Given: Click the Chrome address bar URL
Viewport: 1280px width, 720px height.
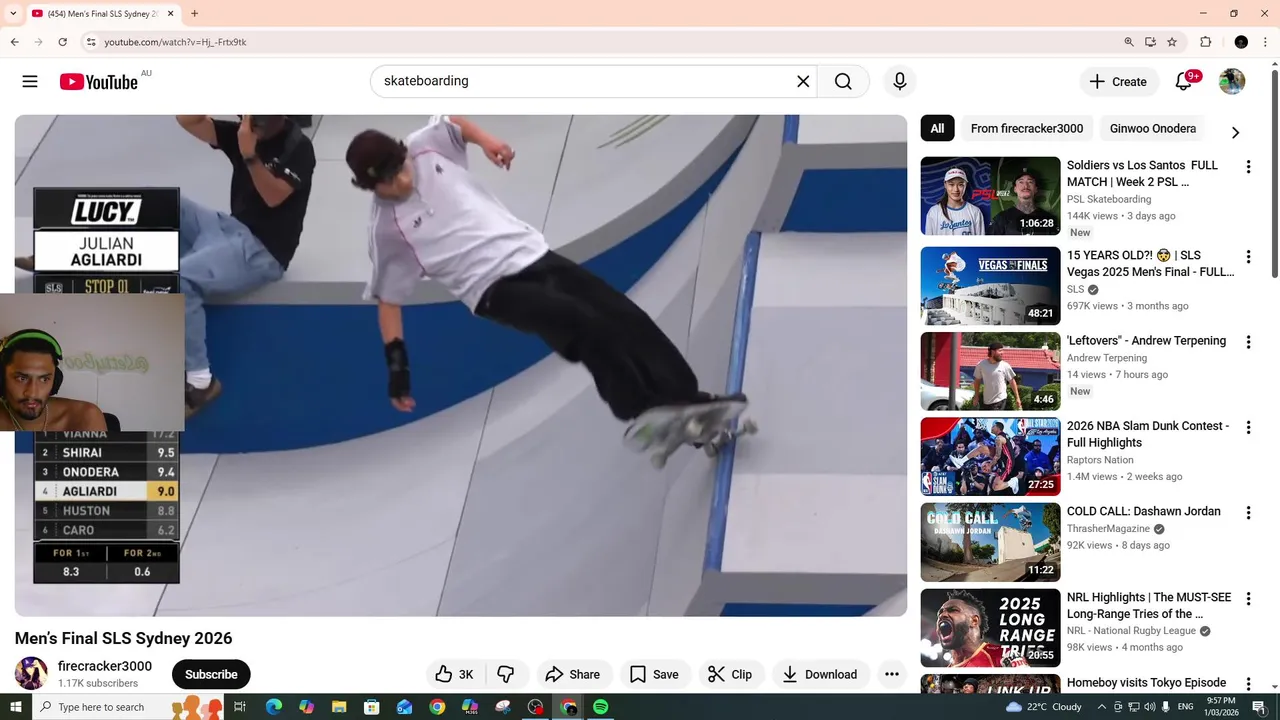Looking at the screenshot, I should (175, 42).
